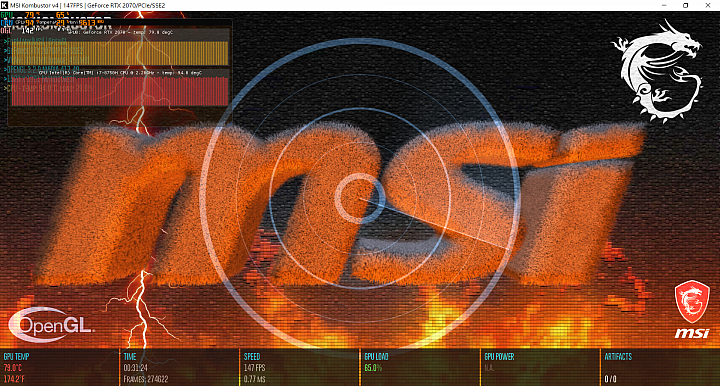
Task: Click the Intel Core i7-8750H graph caption
Action: click(120, 73)
